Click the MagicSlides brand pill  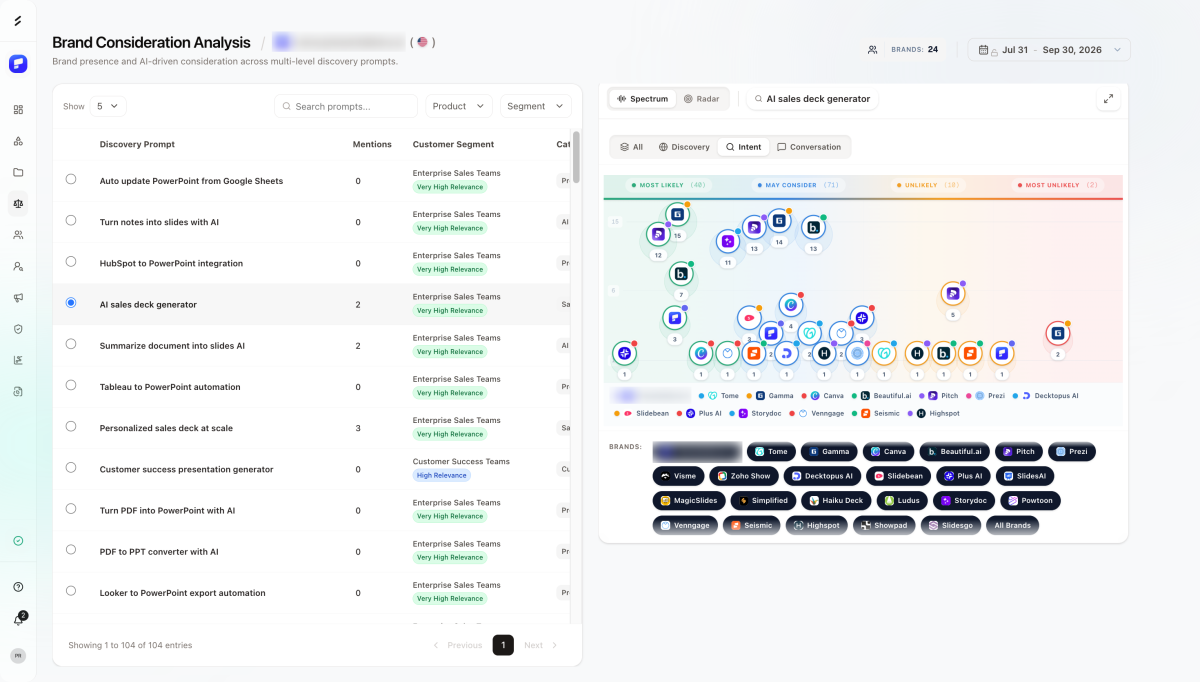pyautogui.click(x=688, y=500)
